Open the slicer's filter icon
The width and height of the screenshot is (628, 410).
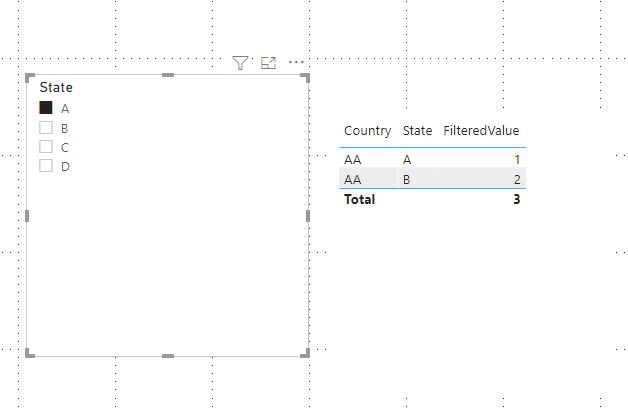(x=240, y=63)
